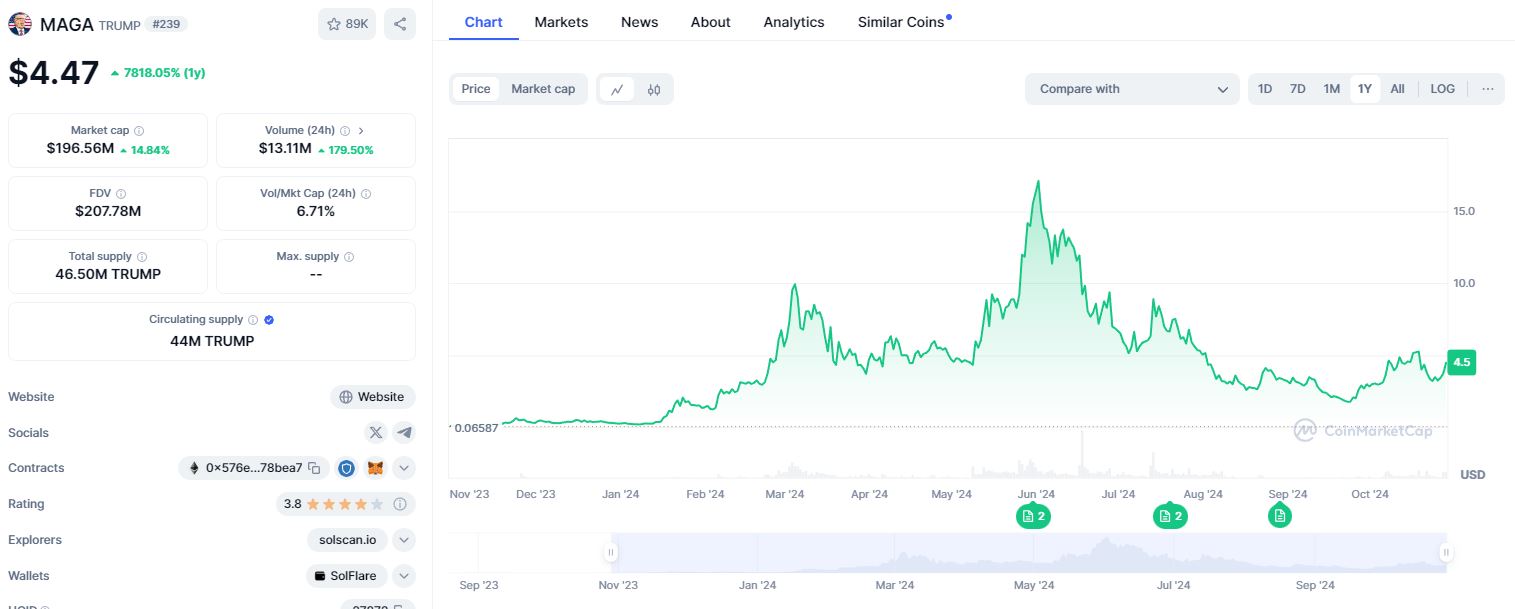Click the Max. supply info icon

349,257
